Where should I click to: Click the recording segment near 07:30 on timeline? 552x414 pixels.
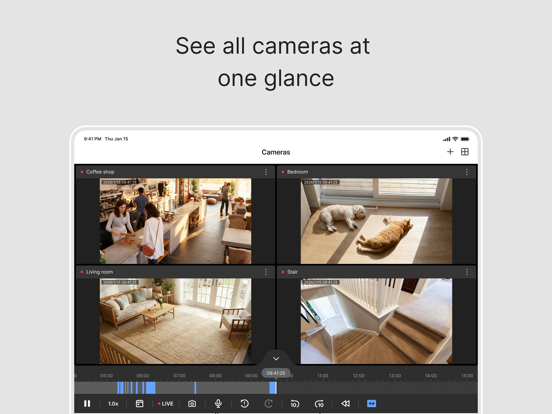195,388
